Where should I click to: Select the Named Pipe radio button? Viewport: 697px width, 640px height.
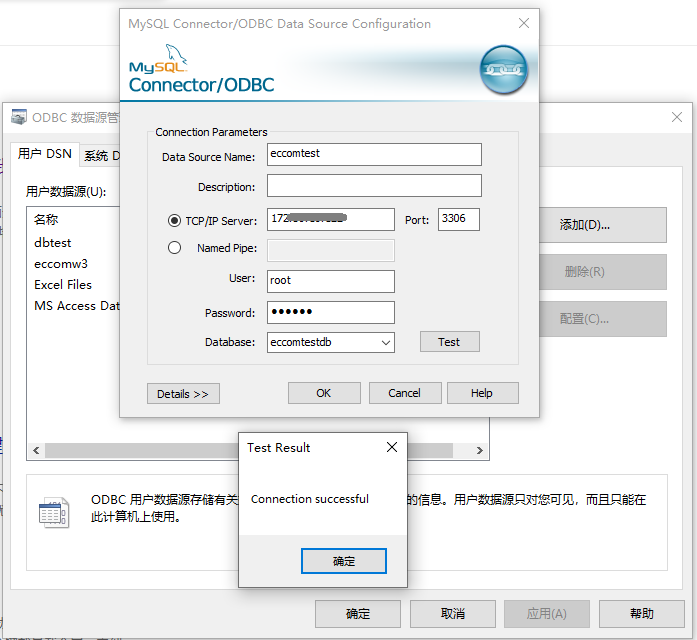(x=174, y=248)
